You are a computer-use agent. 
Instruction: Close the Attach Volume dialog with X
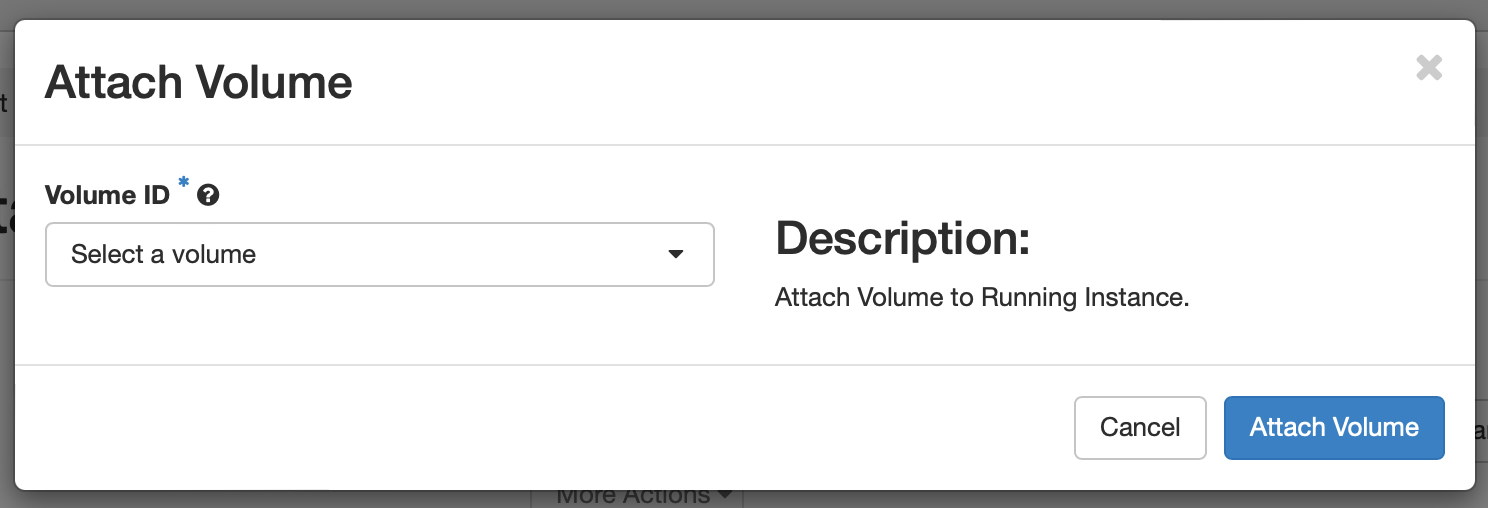tap(1429, 68)
